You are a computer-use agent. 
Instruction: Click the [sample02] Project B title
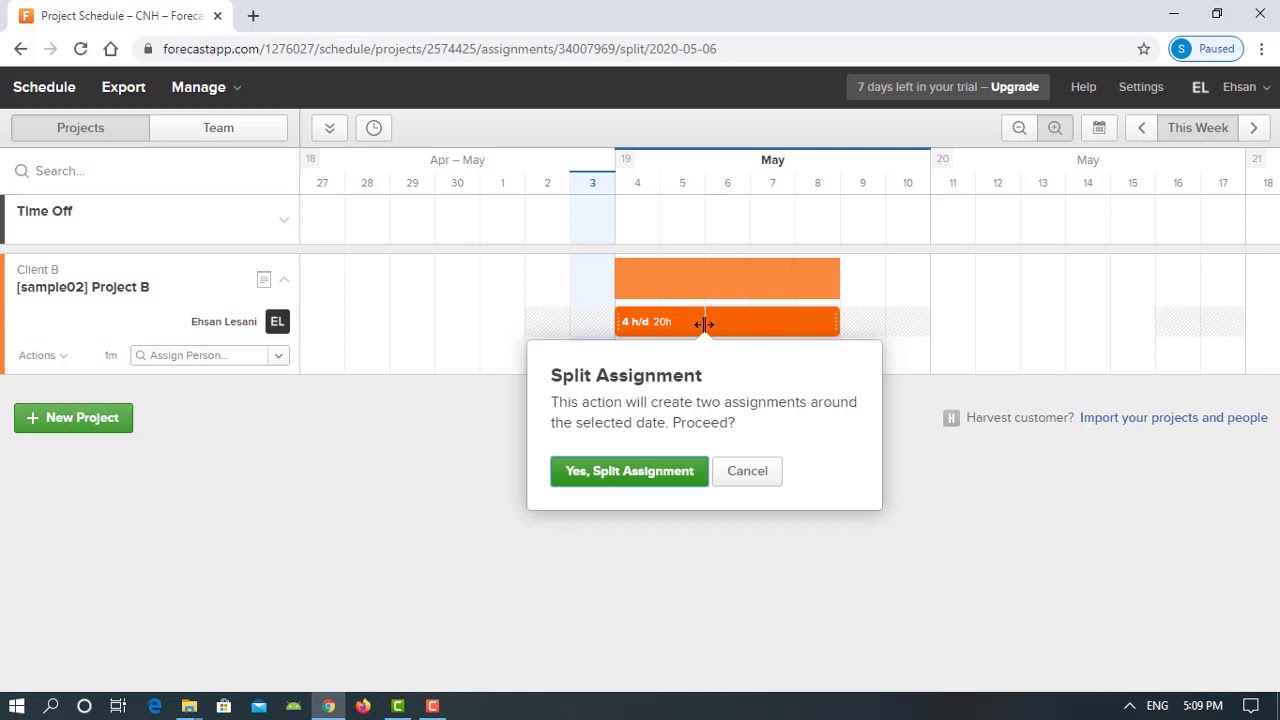point(83,287)
